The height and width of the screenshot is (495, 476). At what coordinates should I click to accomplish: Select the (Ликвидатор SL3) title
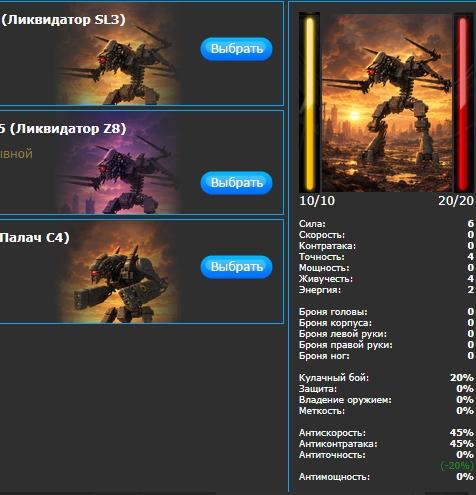63,20
